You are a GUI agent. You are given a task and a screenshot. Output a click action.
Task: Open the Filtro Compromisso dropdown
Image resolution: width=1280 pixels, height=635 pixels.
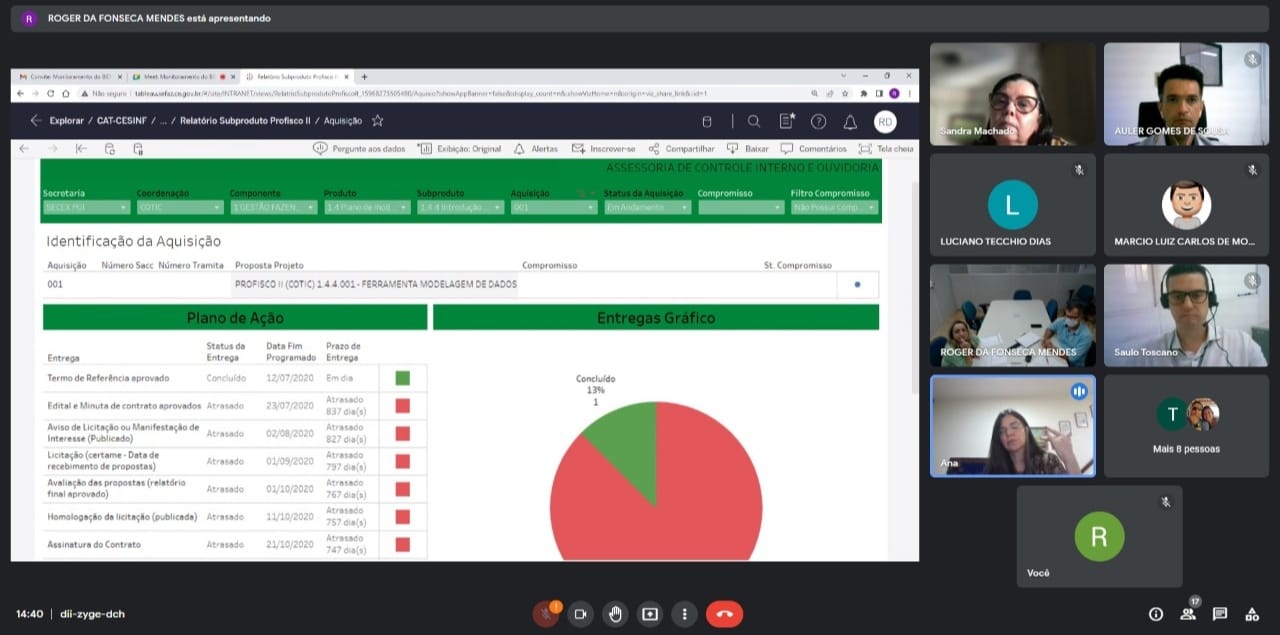(834, 208)
